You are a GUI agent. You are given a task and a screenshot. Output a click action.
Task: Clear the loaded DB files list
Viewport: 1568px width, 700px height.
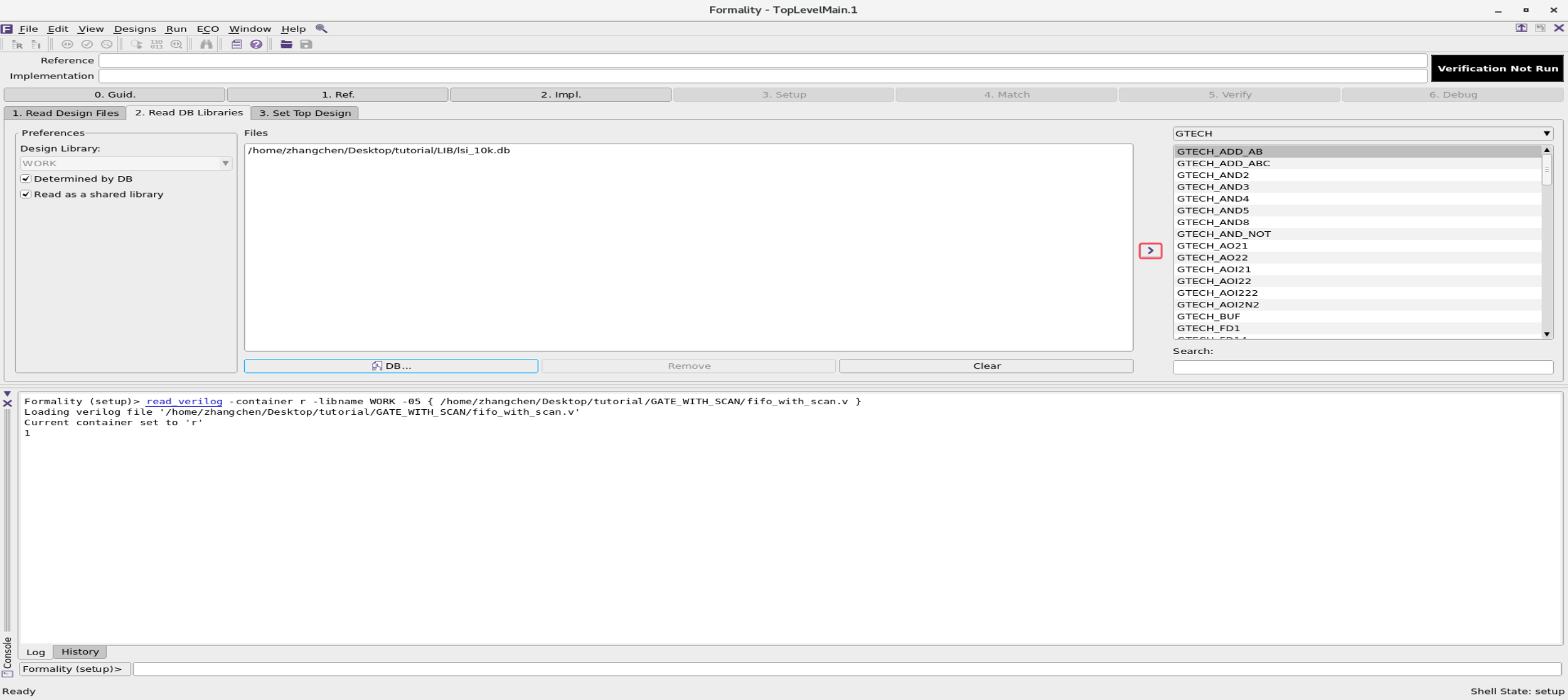(x=986, y=366)
